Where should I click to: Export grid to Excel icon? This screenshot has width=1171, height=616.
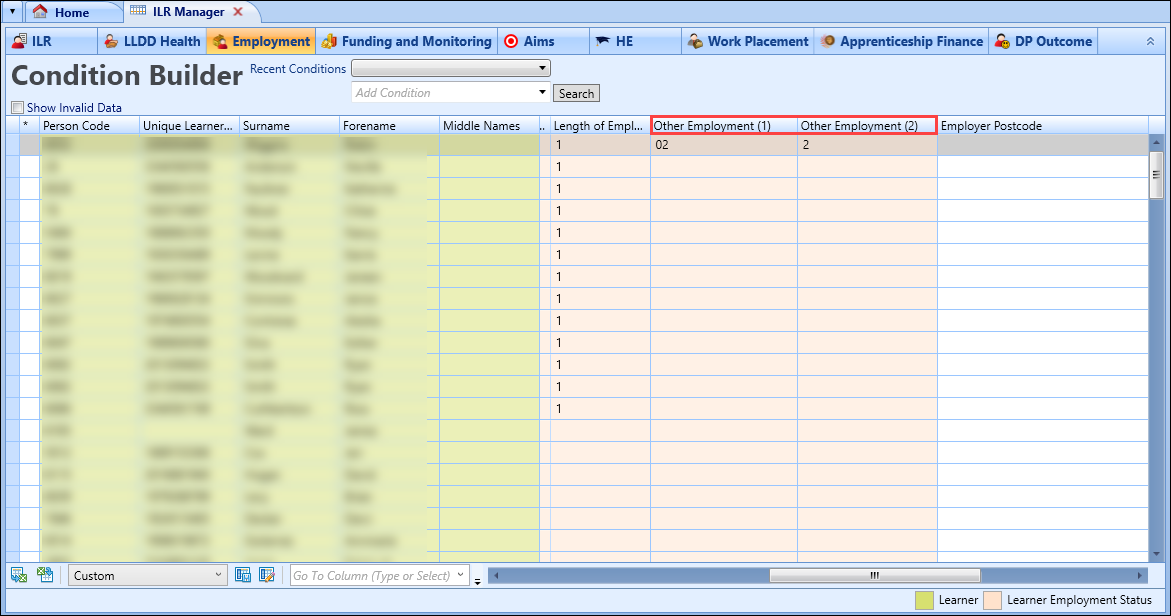point(19,575)
